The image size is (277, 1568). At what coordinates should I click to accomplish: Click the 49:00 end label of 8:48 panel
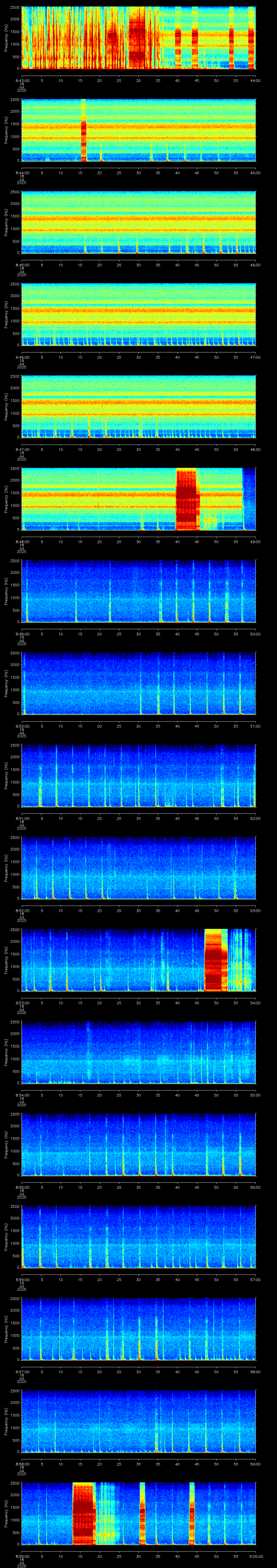point(255,542)
